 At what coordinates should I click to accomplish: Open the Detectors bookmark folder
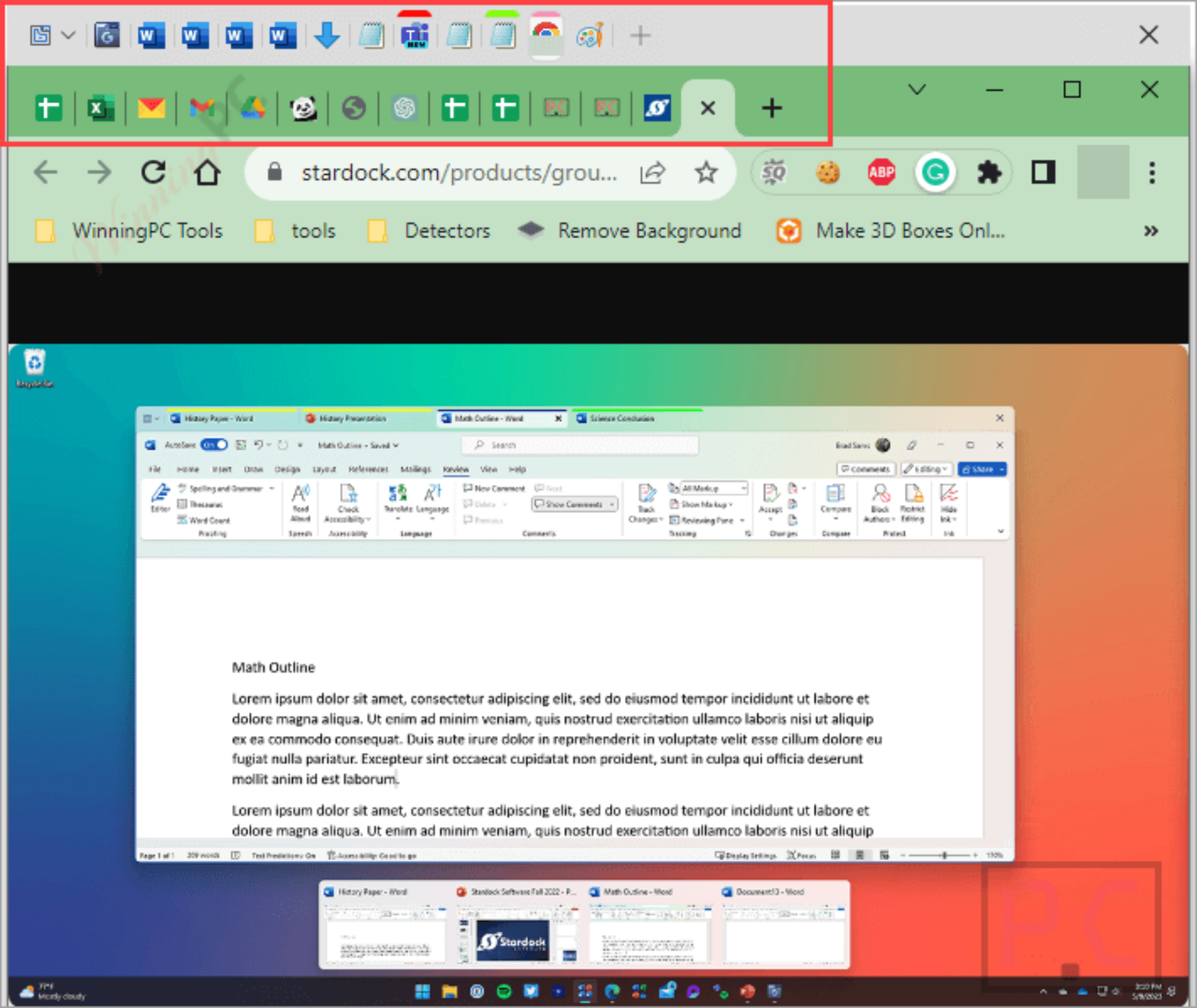[429, 231]
